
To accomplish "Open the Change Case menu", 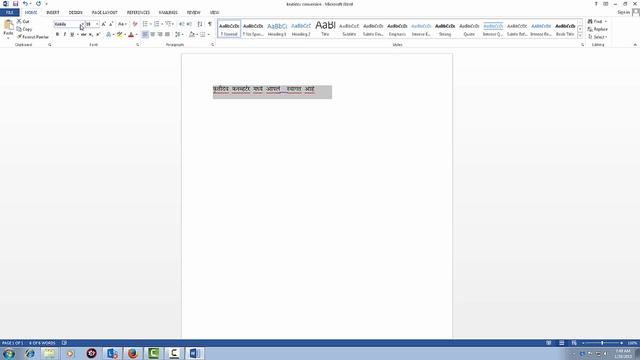I will point(122,24).
